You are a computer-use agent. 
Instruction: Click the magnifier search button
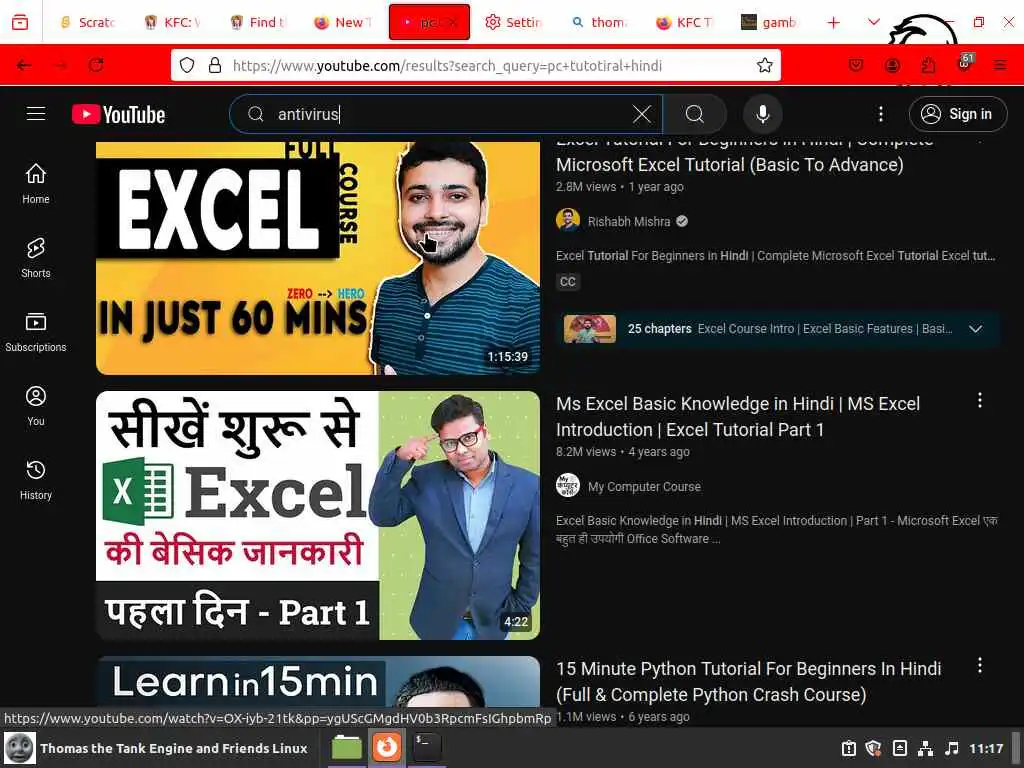tap(695, 114)
